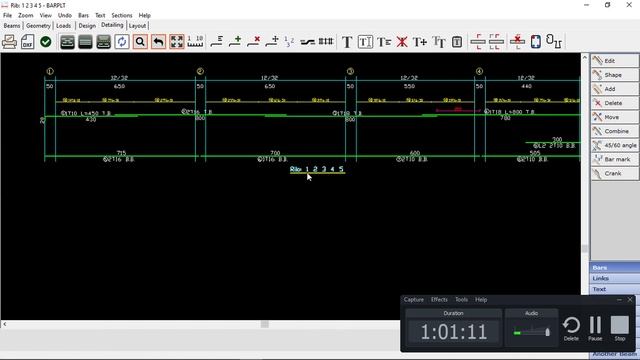Viewport: 640px width, 360px height.
Task: Select the Text panel header
Action: (x=615, y=289)
